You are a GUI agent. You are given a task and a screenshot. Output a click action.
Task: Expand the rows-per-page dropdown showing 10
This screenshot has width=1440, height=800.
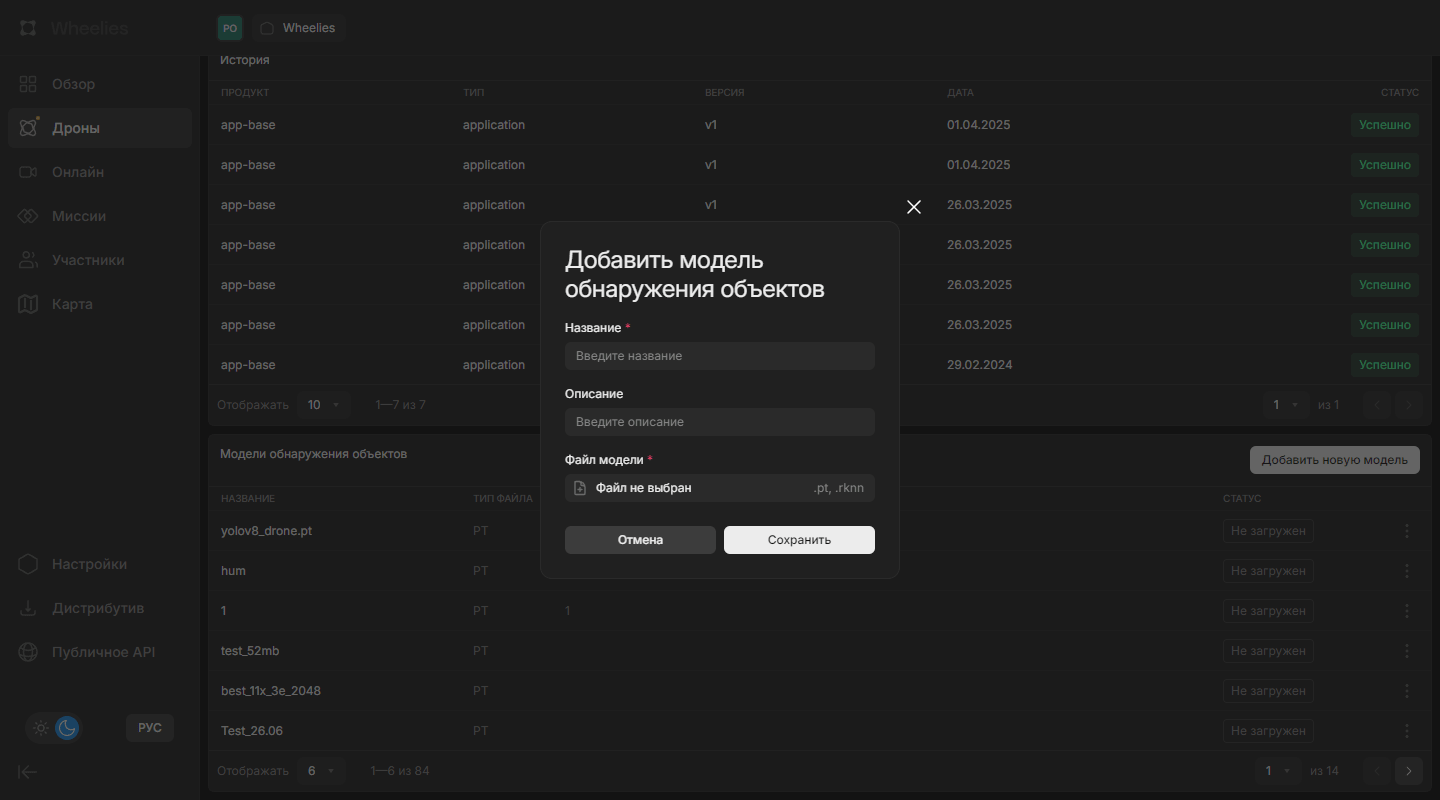[x=324, y=405]
